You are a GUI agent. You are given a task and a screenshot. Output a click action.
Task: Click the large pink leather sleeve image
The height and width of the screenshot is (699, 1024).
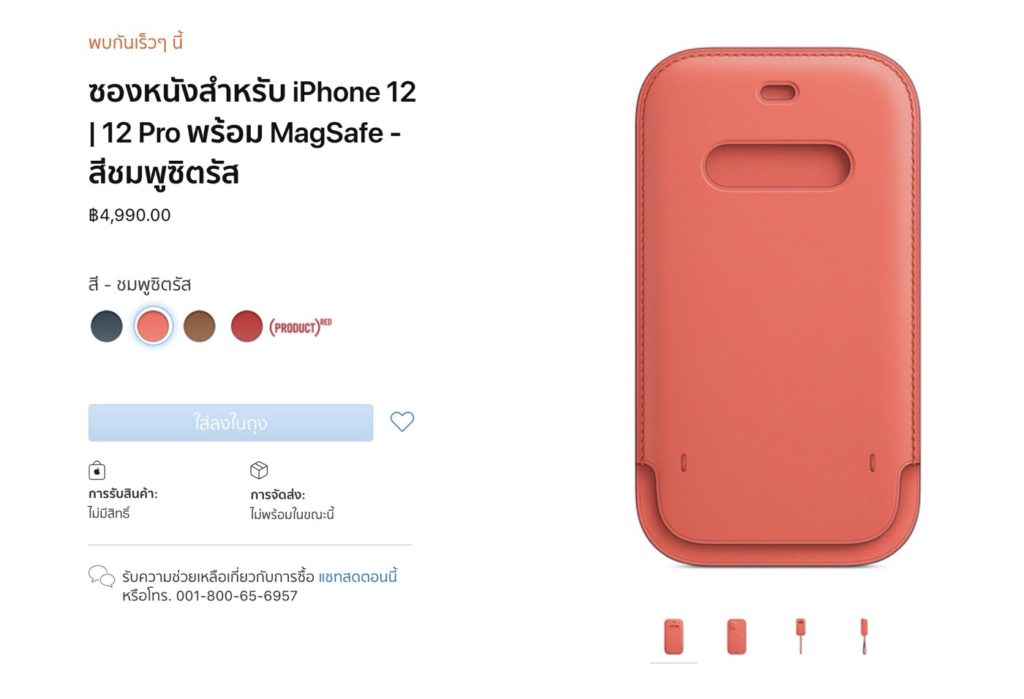point(778,306)
